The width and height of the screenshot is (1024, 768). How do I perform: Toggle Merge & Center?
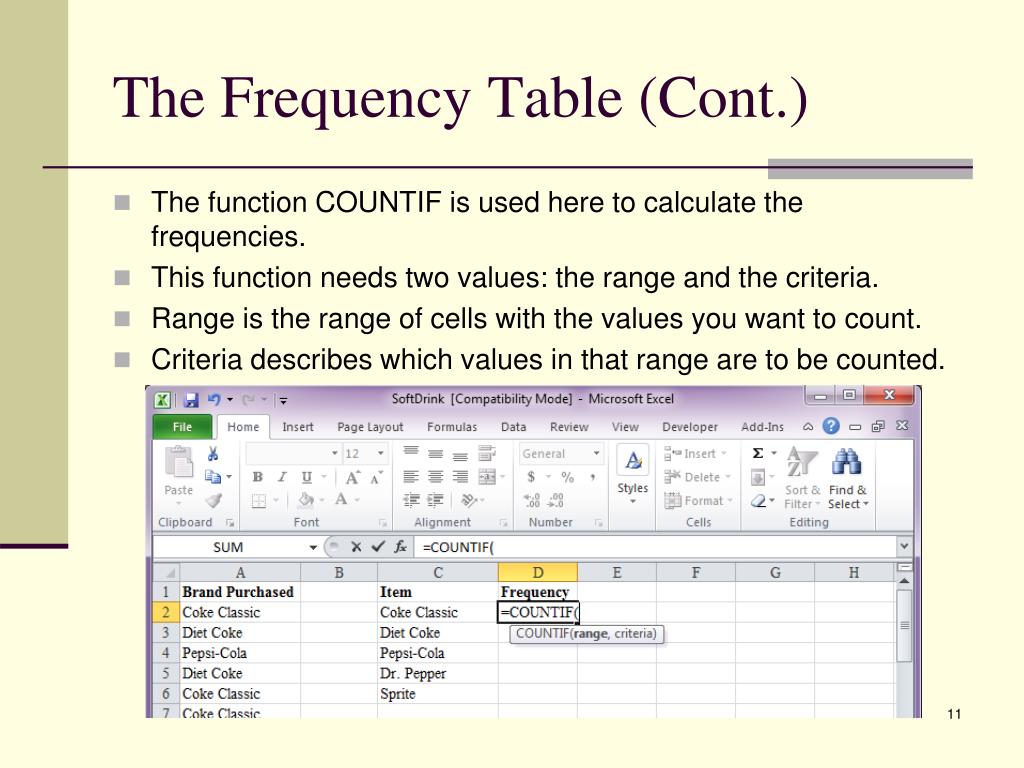pyautogui.click(x=487, y=477)
